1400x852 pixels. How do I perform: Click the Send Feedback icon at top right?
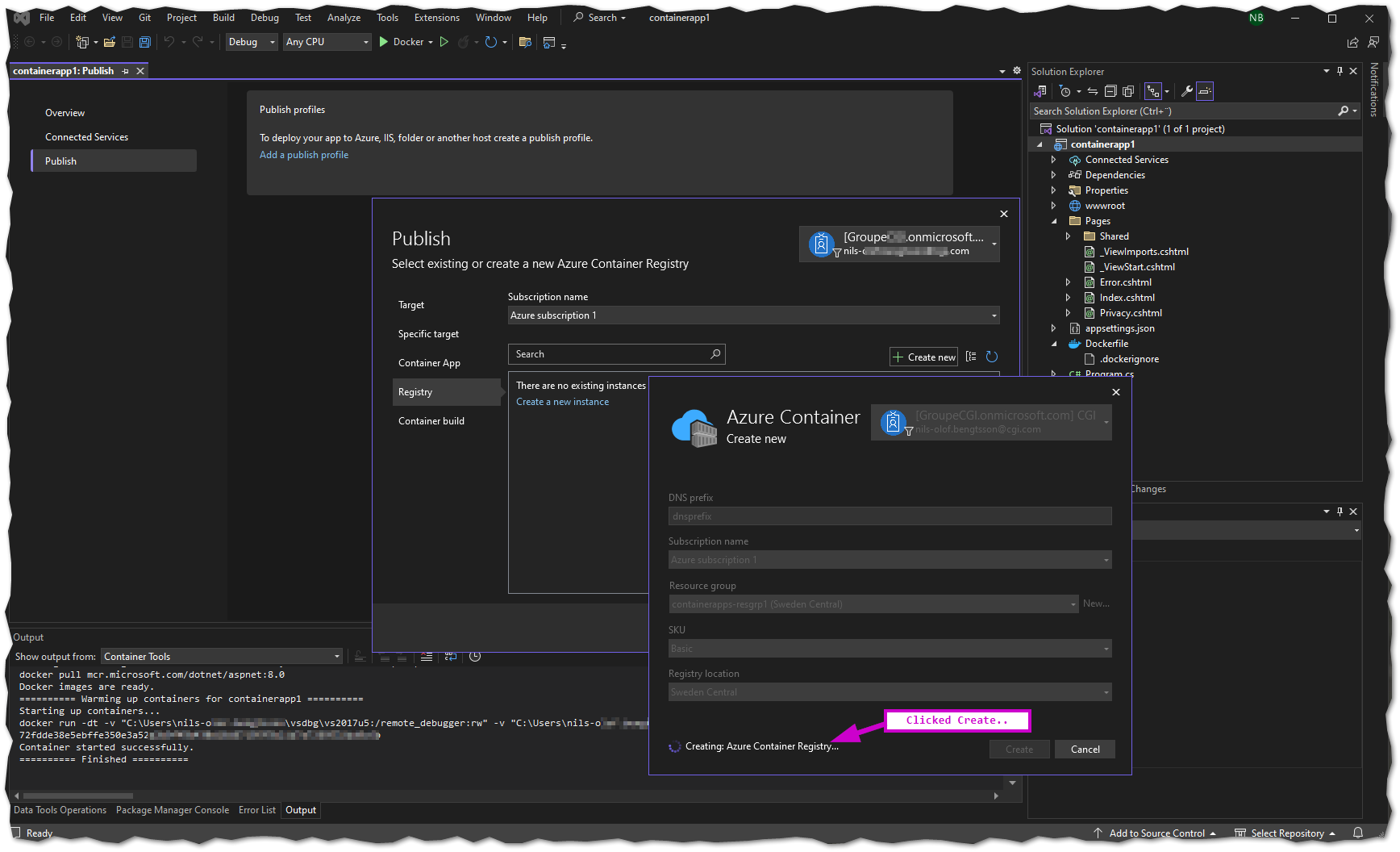pos(1373,42)
